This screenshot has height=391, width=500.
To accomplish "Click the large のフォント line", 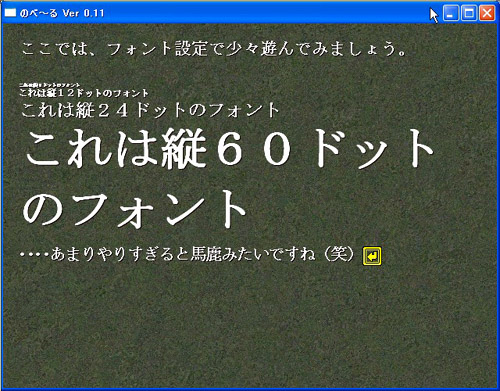I will pos(134,209).
